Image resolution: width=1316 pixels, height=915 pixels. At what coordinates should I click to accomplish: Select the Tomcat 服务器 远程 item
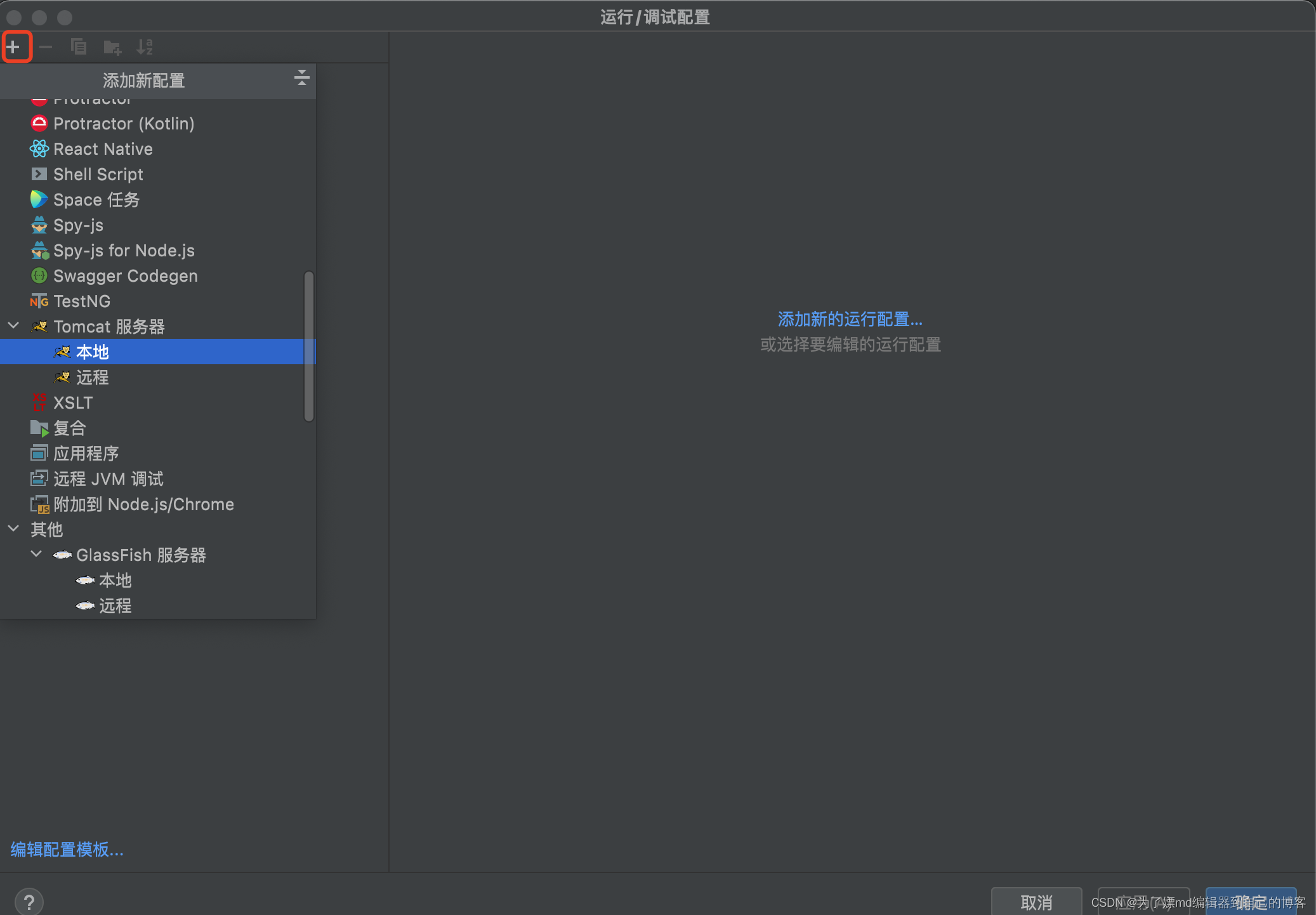tap(93, 377)
